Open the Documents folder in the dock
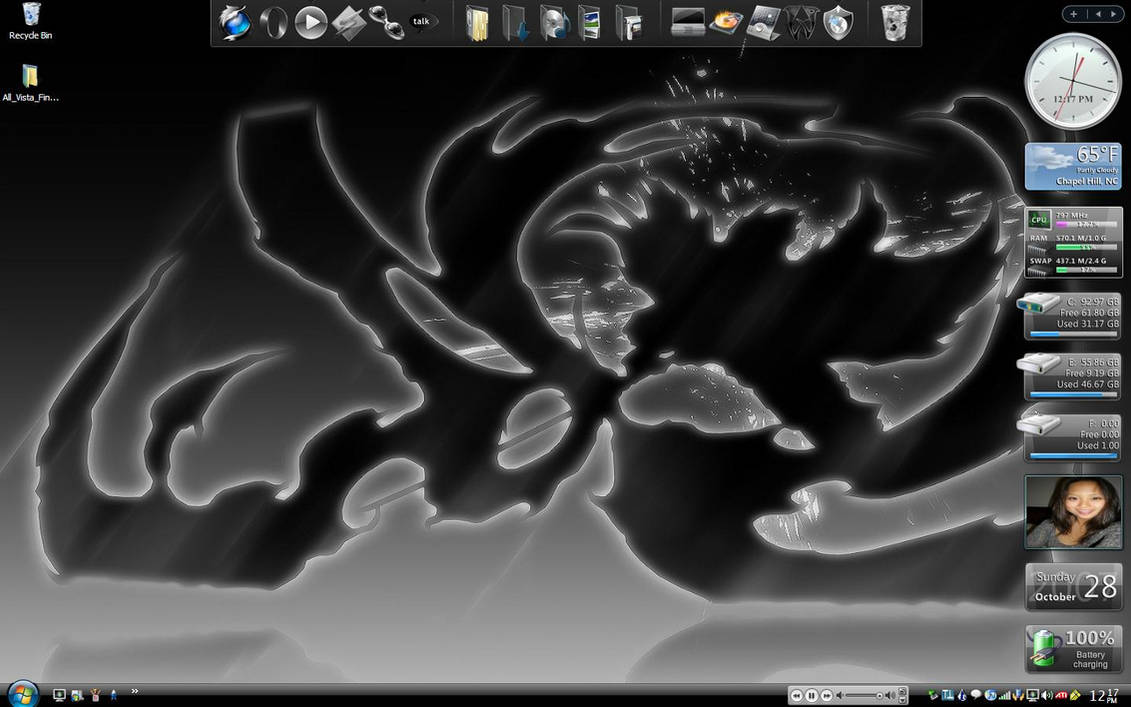The width and height of the screenshot is (1131, 707). pos(477,23)
